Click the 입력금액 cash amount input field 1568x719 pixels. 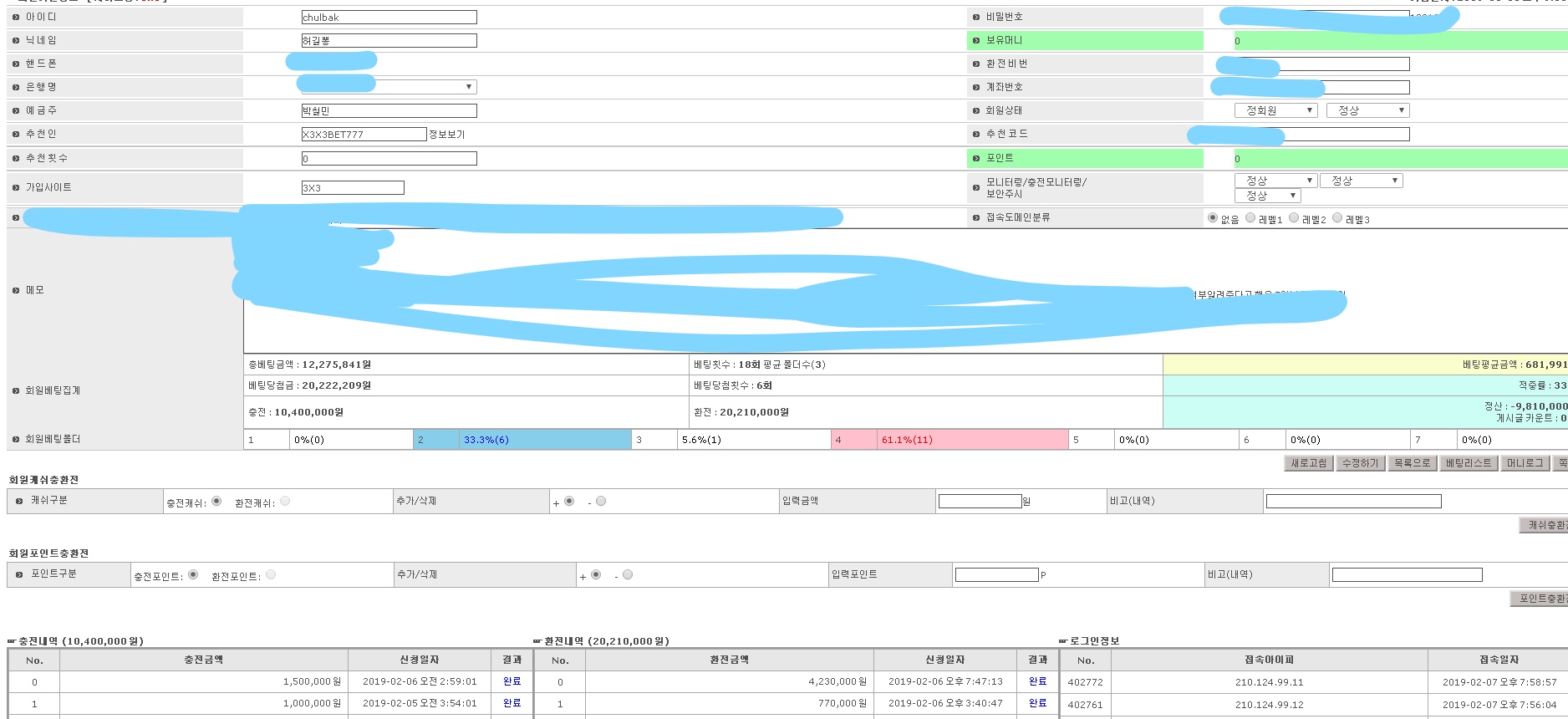pyautogui.click(x=980, y=502)
